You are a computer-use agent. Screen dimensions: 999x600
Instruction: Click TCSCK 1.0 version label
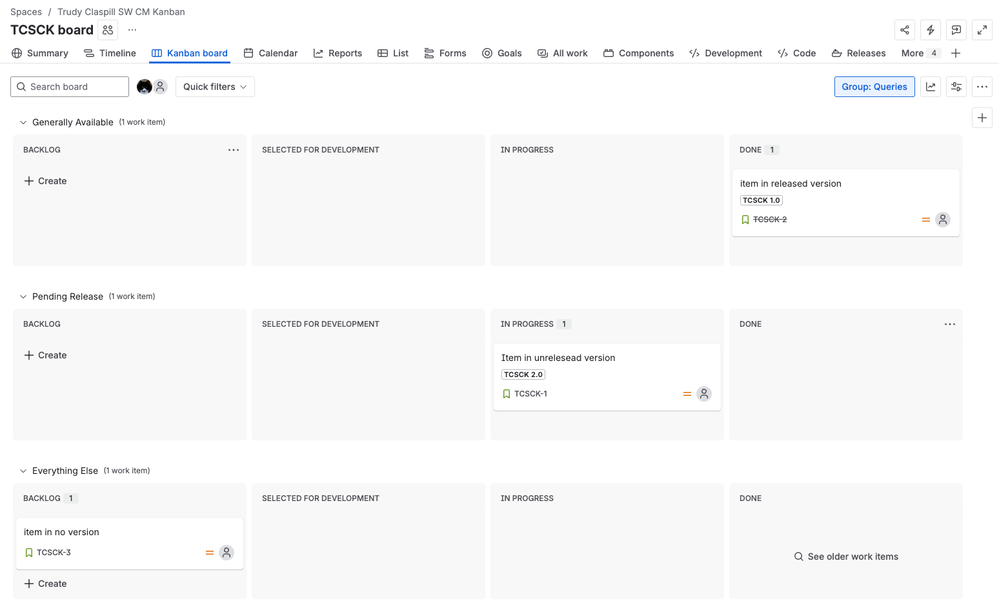click(x=761, y=201)
